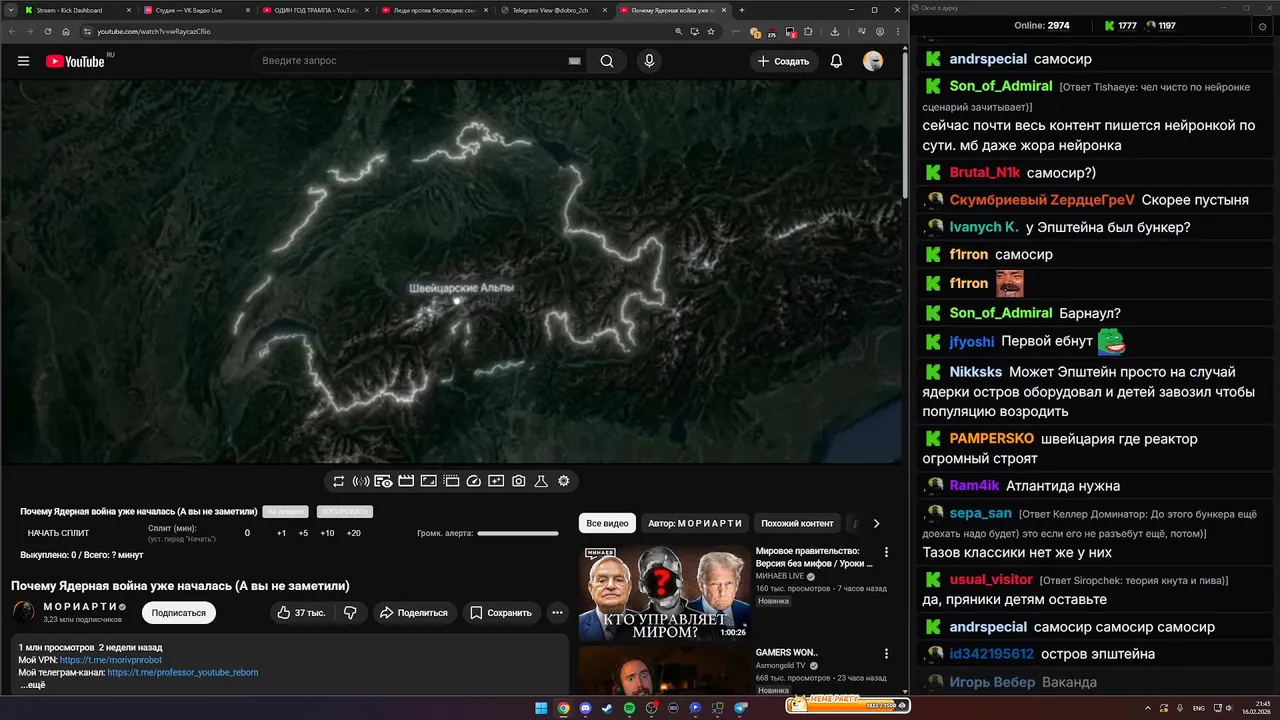Bookmark this page with the star
Viewport: 1280px width, 720px height.
click(x=711, y=31)
